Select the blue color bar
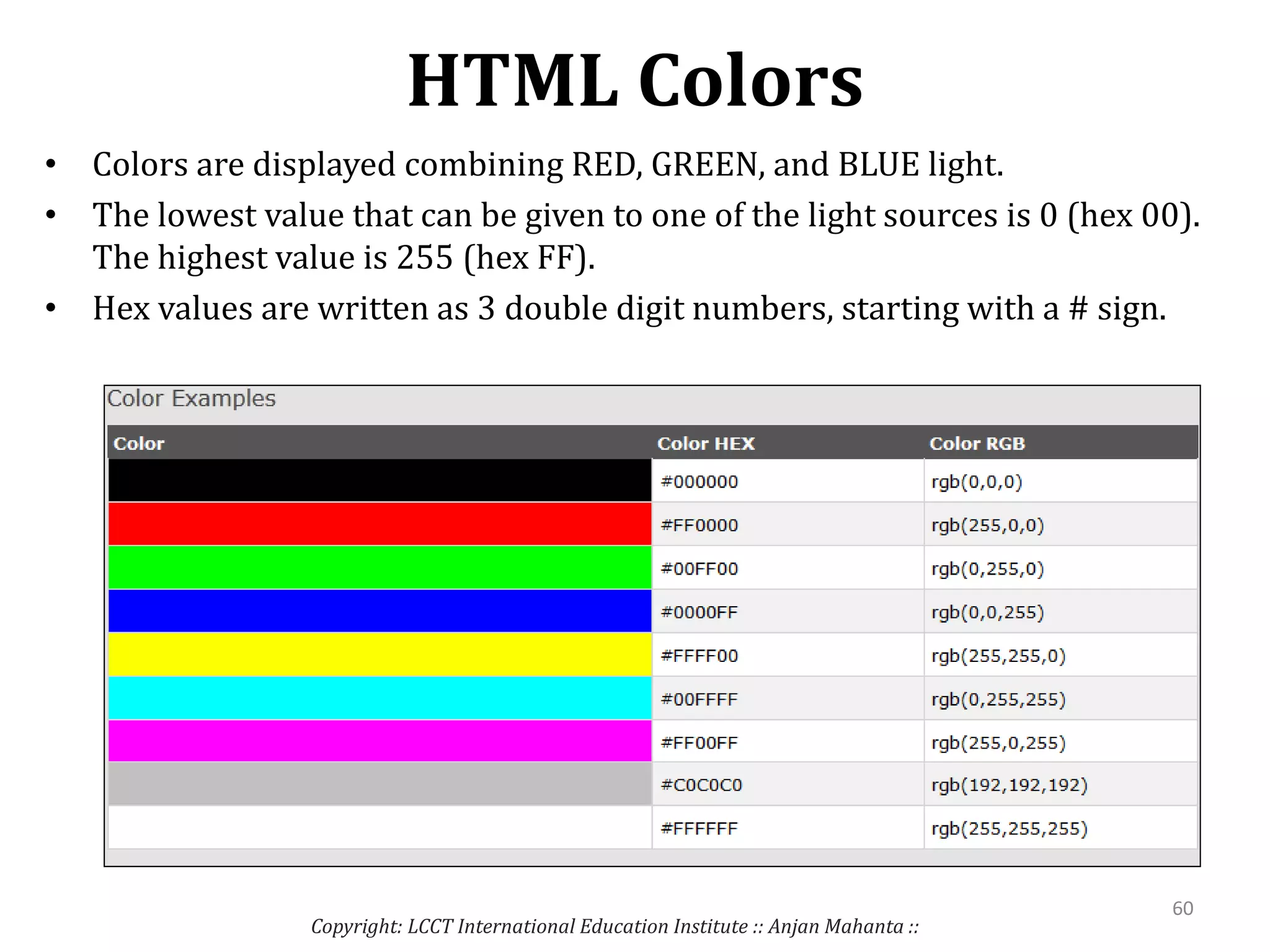 click(x=380, y=611)
